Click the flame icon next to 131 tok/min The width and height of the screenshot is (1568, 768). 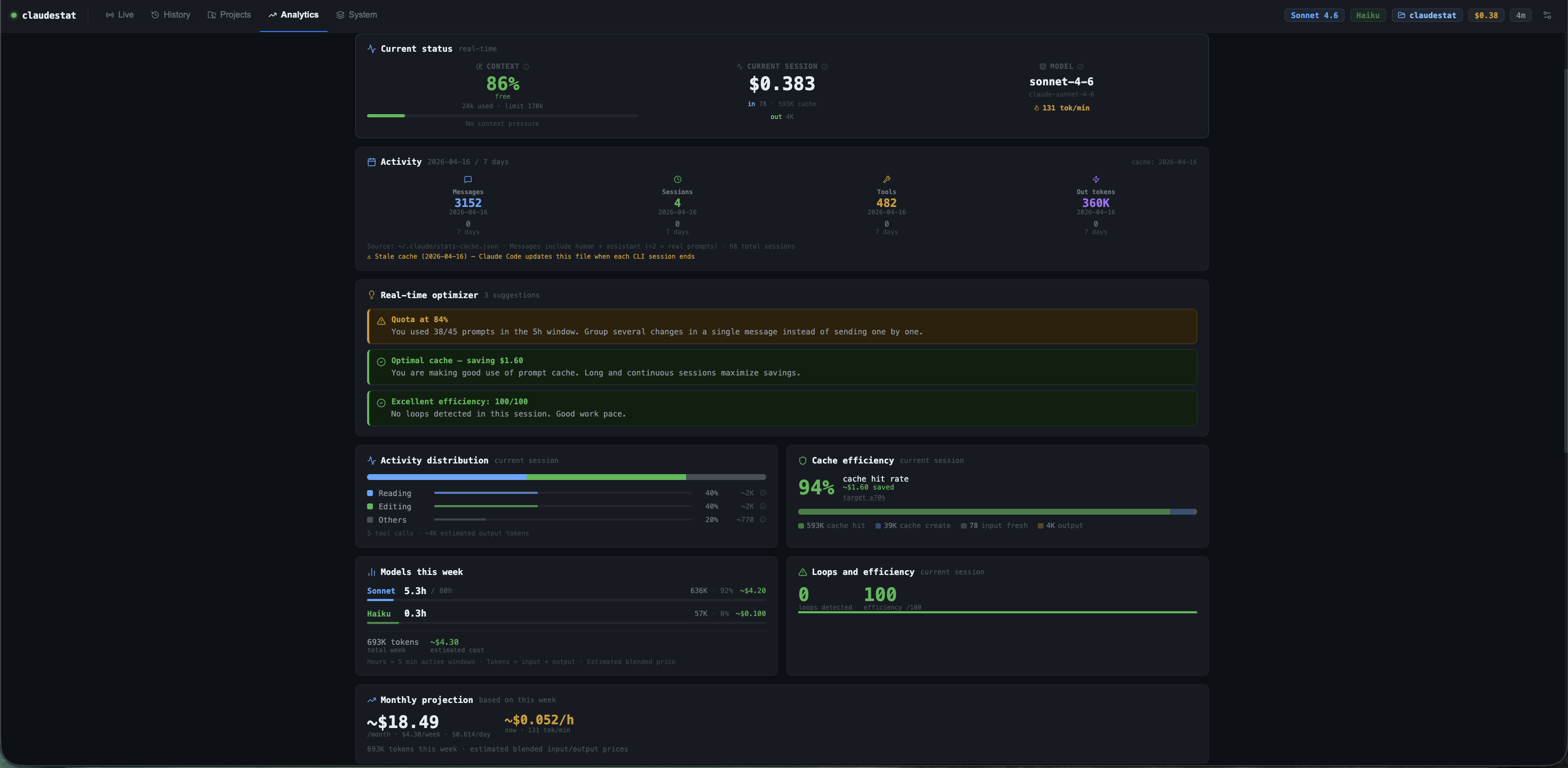point(1037,108)
